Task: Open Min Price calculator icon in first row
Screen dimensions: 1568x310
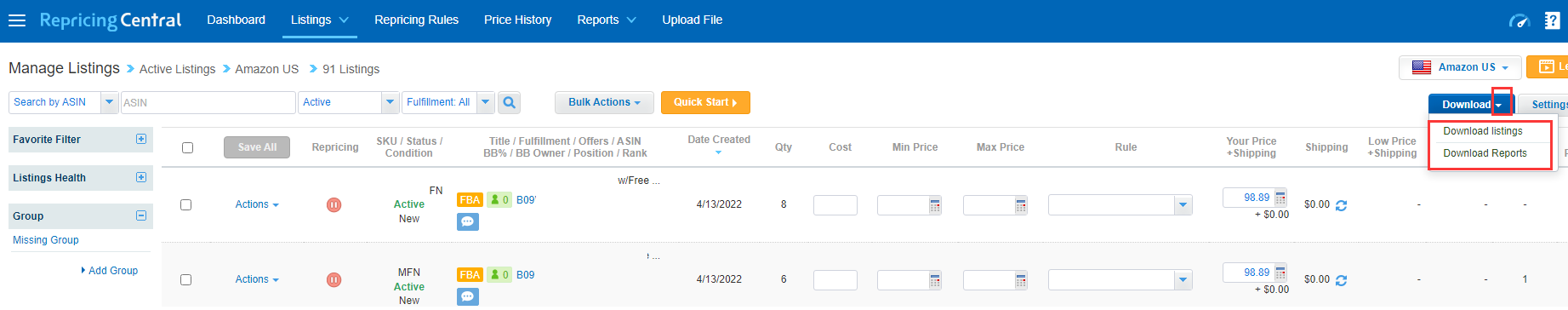Action: 935,205
